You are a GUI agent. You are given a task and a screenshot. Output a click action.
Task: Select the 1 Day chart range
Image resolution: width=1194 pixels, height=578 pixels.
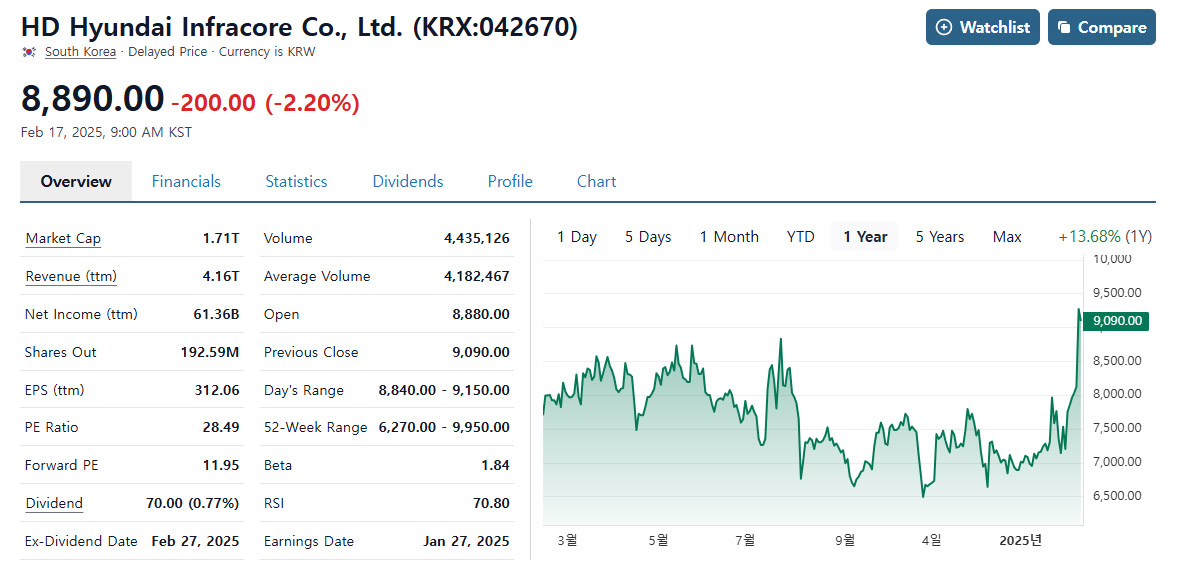pos(576,237)
